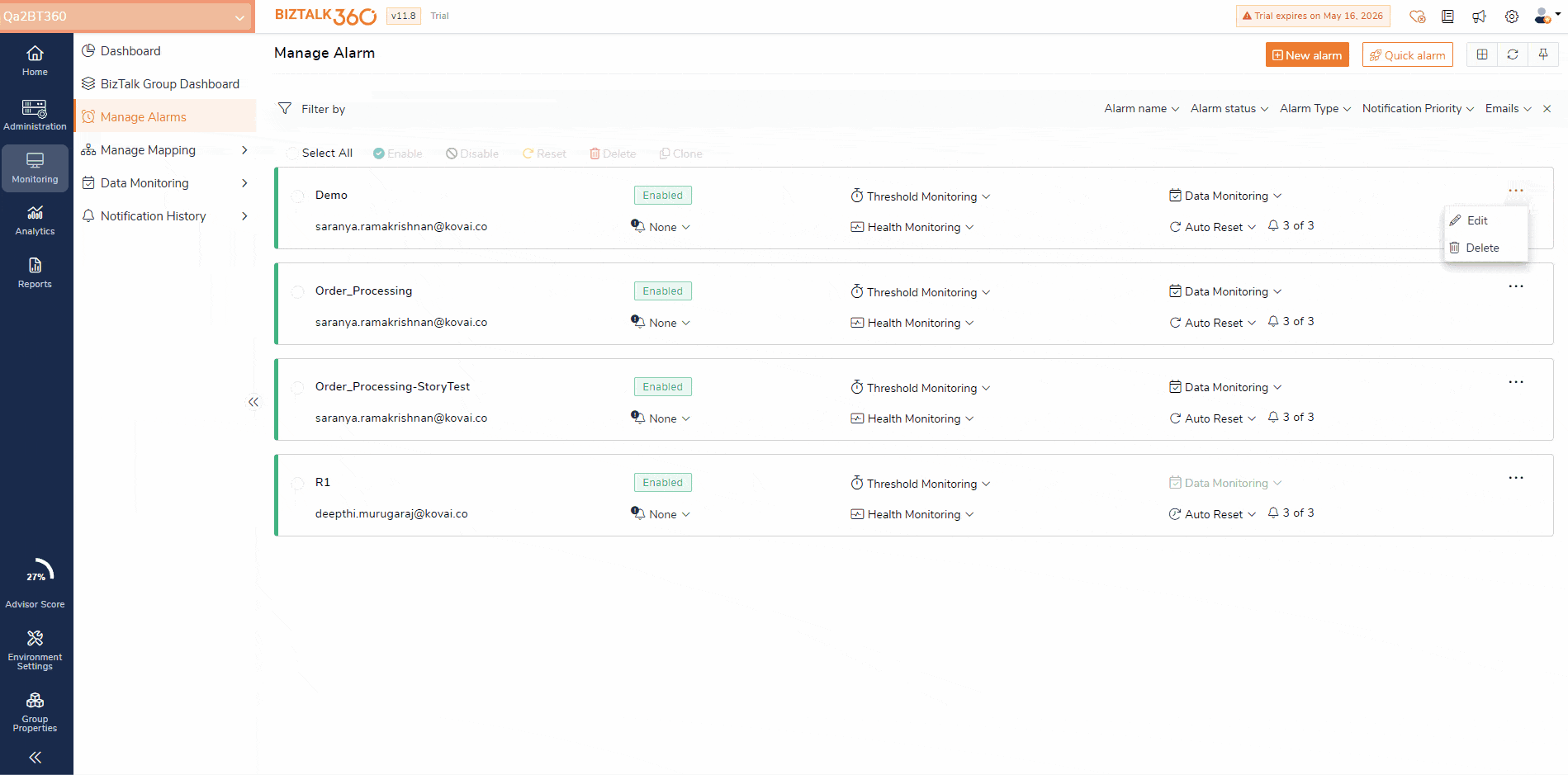Click the Reset bulk action
This screenshot has width=1568, height=775.
(x=544, y=154)
